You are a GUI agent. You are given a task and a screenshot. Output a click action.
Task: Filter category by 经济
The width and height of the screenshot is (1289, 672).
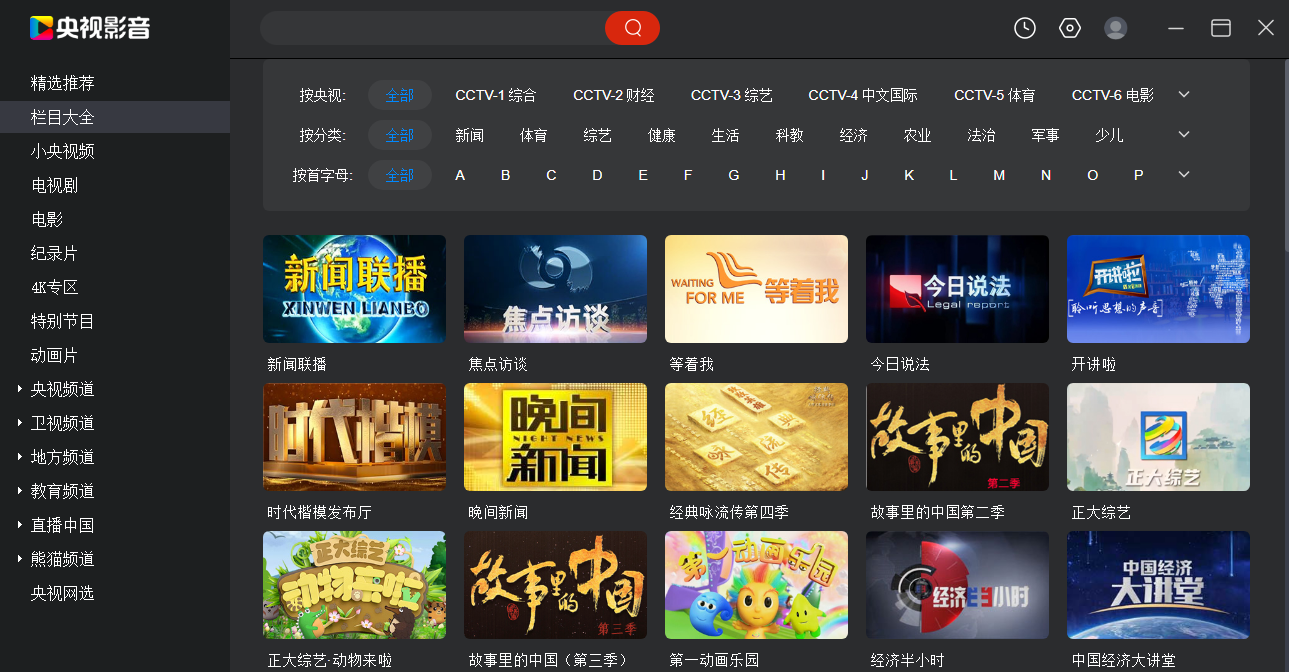[854, 135]
